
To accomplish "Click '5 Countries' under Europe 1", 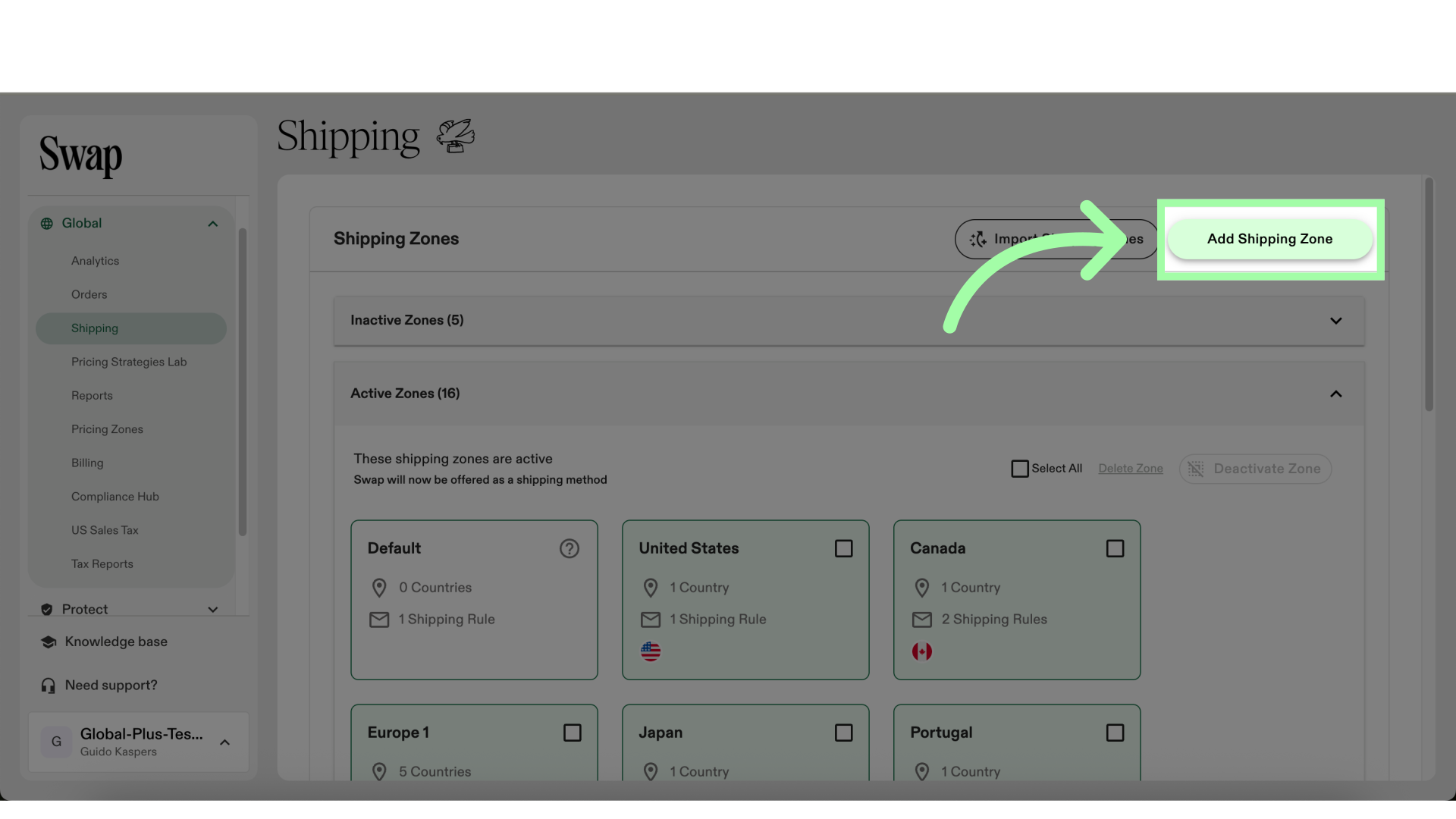I will pos(435,771).
